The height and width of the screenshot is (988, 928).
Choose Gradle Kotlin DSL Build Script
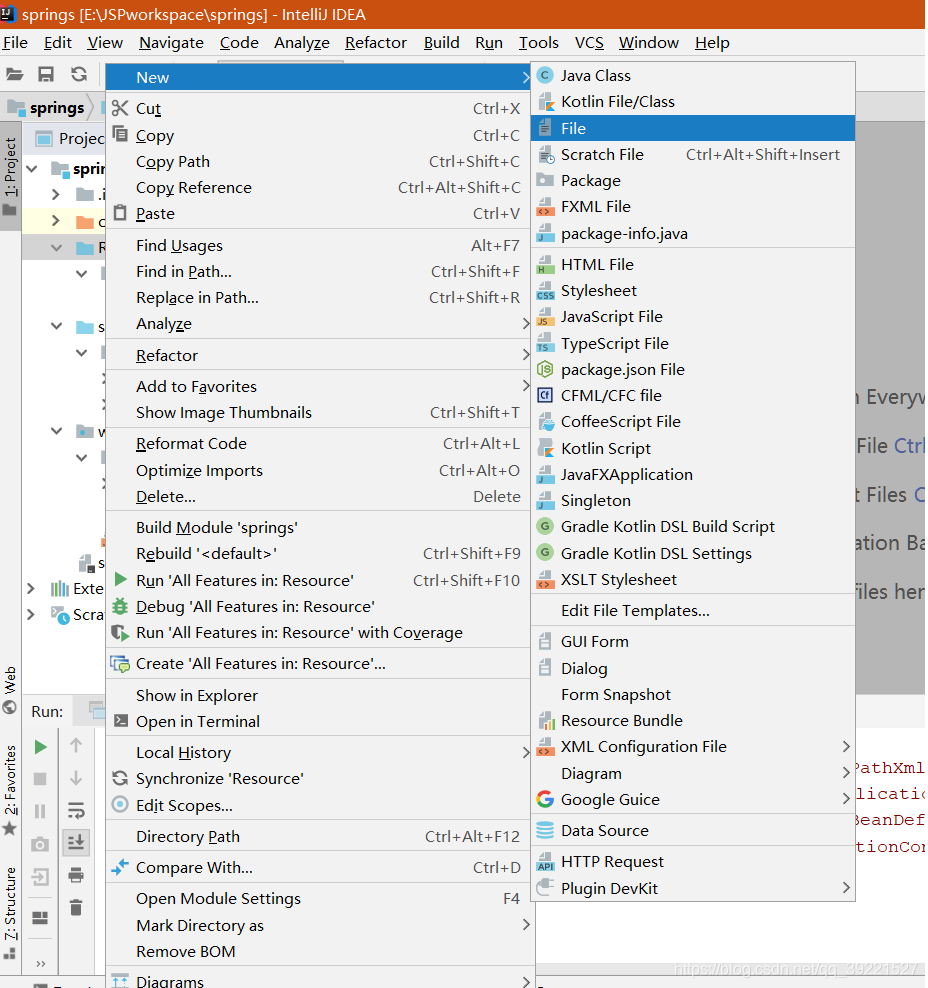(693, 526)
